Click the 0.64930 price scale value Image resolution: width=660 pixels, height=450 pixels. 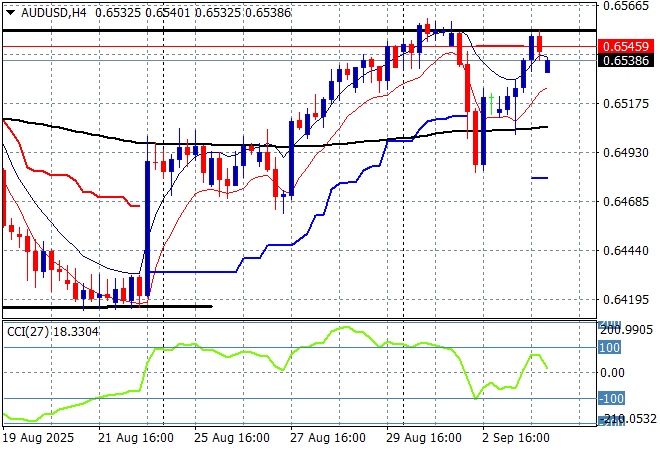626,152
